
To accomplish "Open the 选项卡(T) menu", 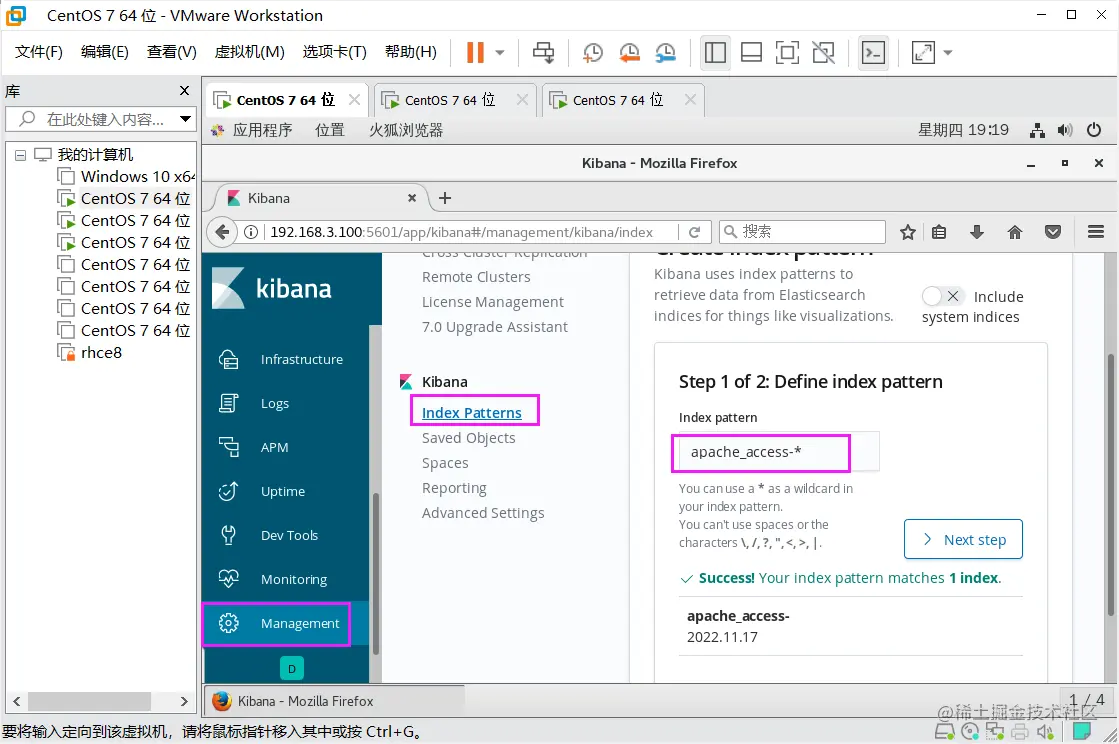I will pos(334,52).
